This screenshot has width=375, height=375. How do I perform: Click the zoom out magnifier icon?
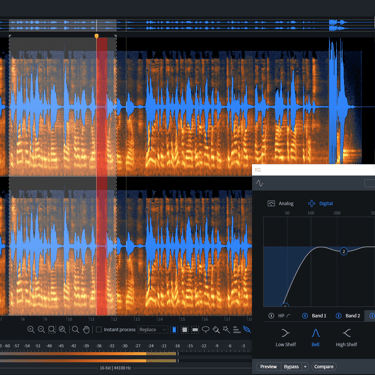coord(41,330)
